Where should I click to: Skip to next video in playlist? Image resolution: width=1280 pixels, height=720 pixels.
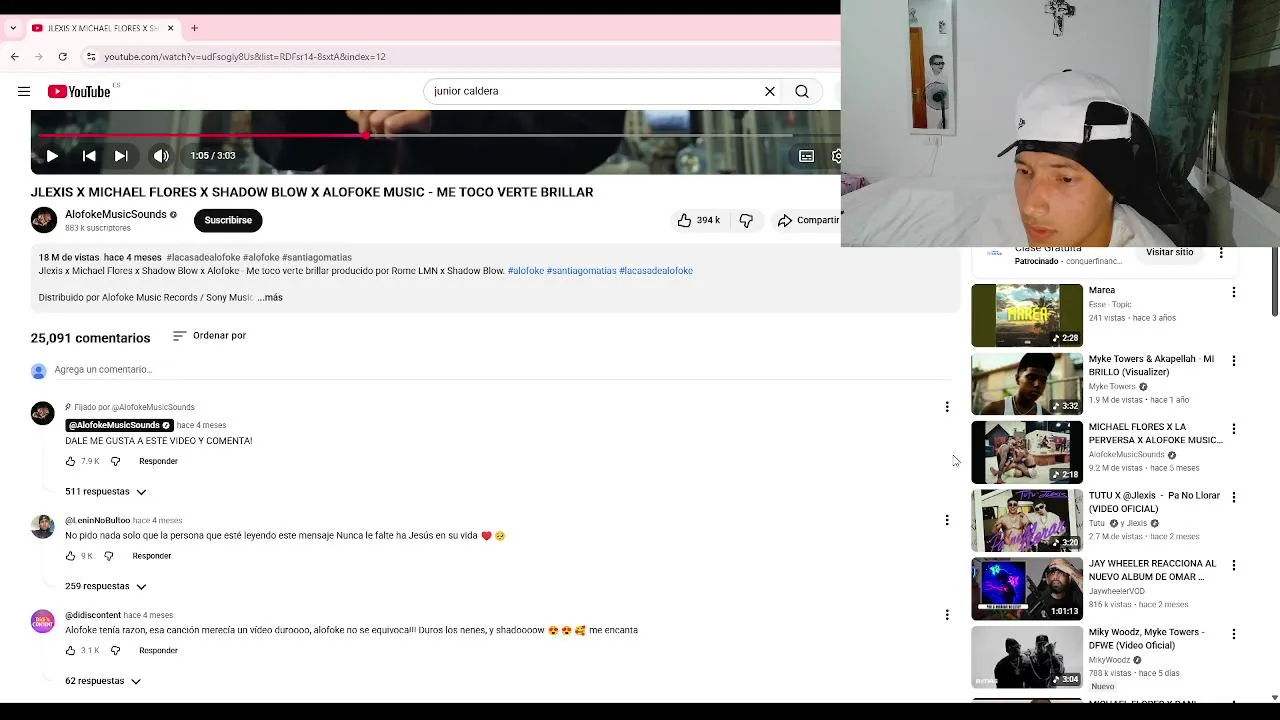pos(121,156)
